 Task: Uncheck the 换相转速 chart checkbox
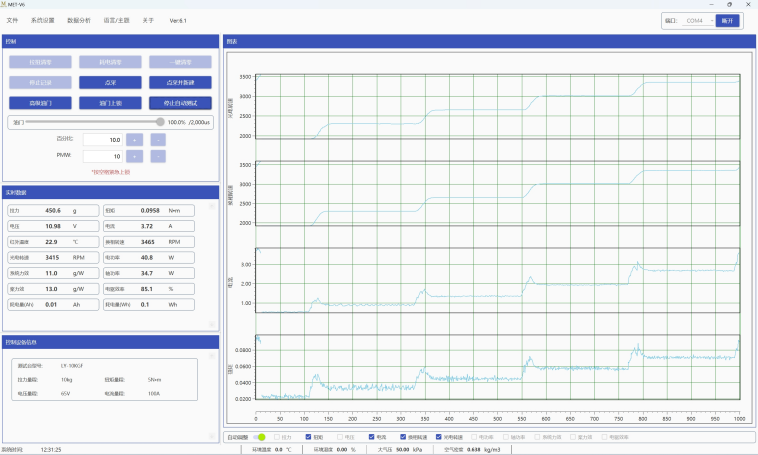[x=403, y=437]
